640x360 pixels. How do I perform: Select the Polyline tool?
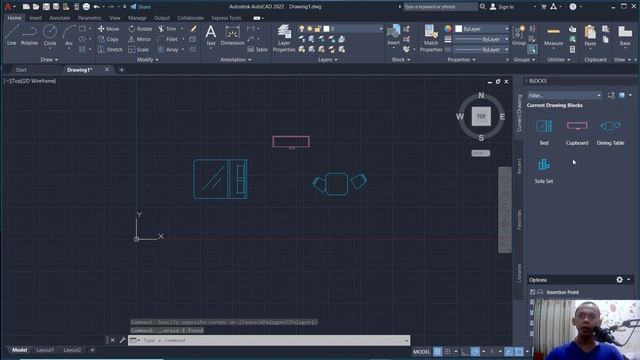click(29, 35)
